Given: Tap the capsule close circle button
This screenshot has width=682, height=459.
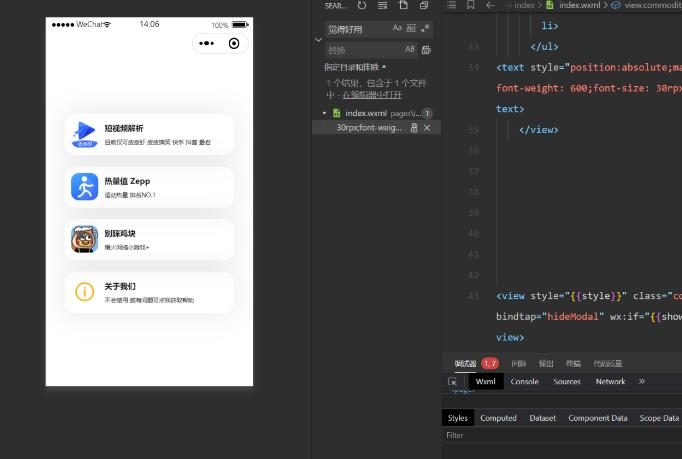Looking at the screenshot, I should [x=234, y=43].
